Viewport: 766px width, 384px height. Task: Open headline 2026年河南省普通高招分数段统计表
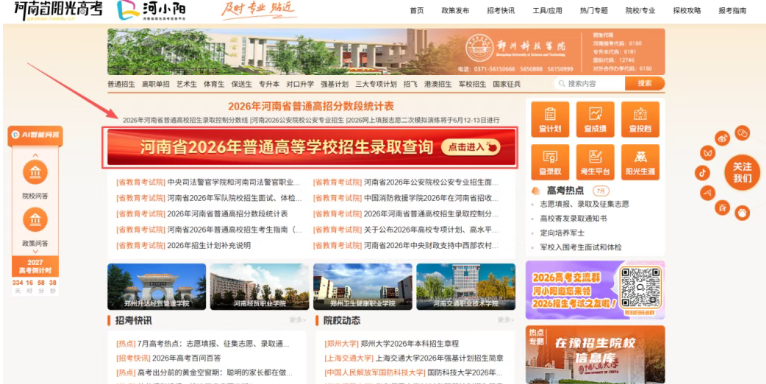point(311,107)
